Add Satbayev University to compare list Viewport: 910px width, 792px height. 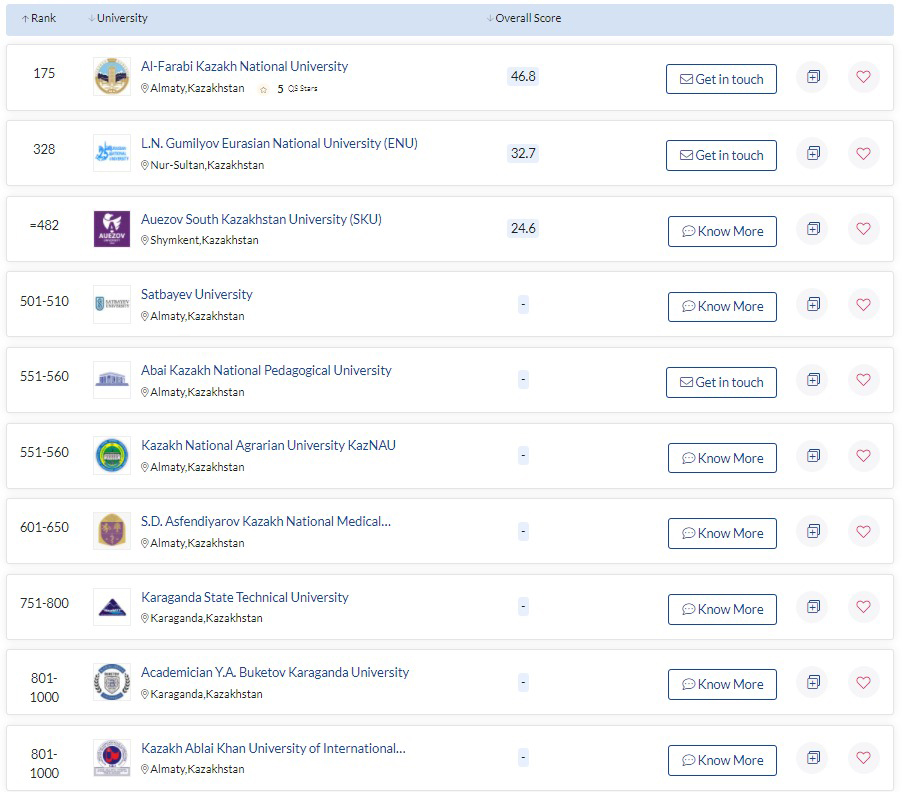(813, 305)
